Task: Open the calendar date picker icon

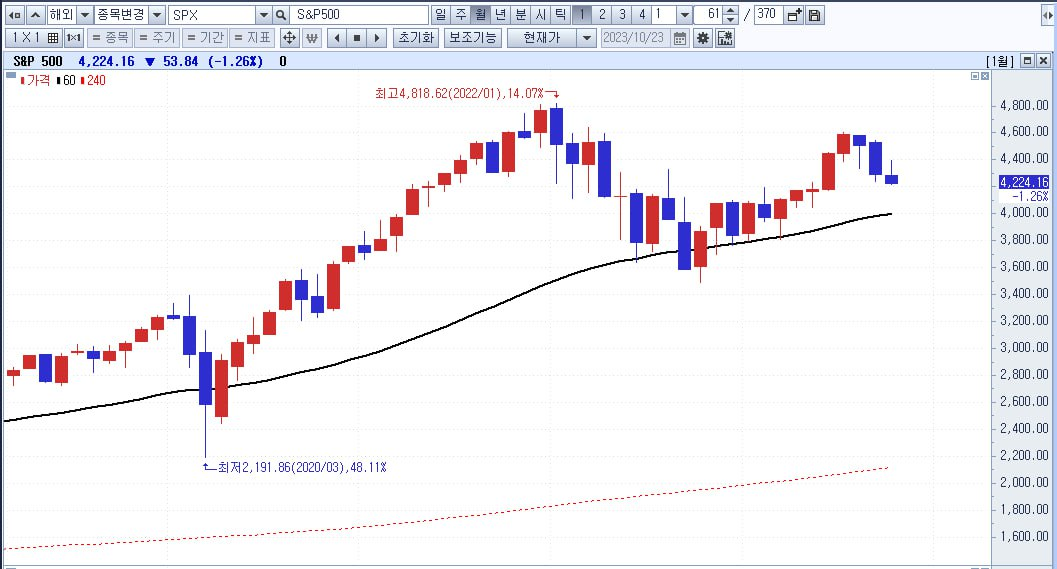Action: pos(680,38)
